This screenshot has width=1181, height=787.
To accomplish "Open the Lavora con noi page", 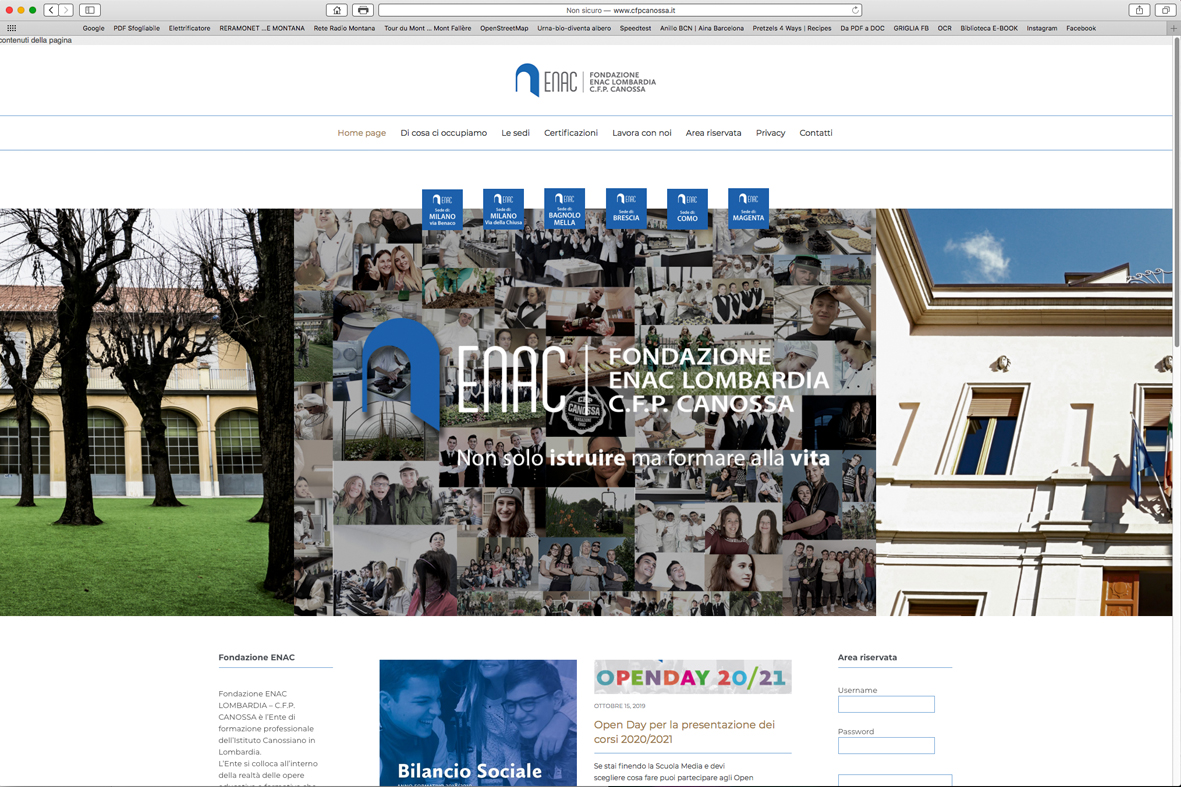I will click(x=642, y=133).
